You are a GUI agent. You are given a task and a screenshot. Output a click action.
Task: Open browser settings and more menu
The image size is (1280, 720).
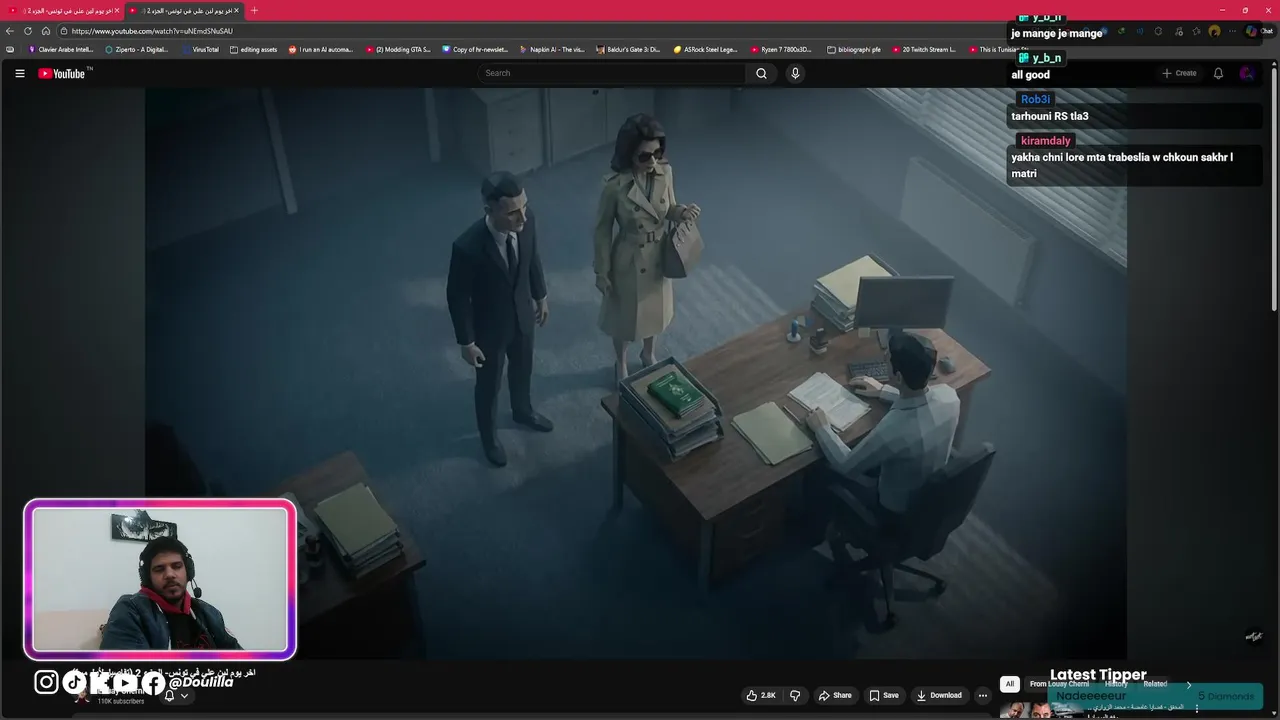pyautogui.click(x=1233, y=31)
